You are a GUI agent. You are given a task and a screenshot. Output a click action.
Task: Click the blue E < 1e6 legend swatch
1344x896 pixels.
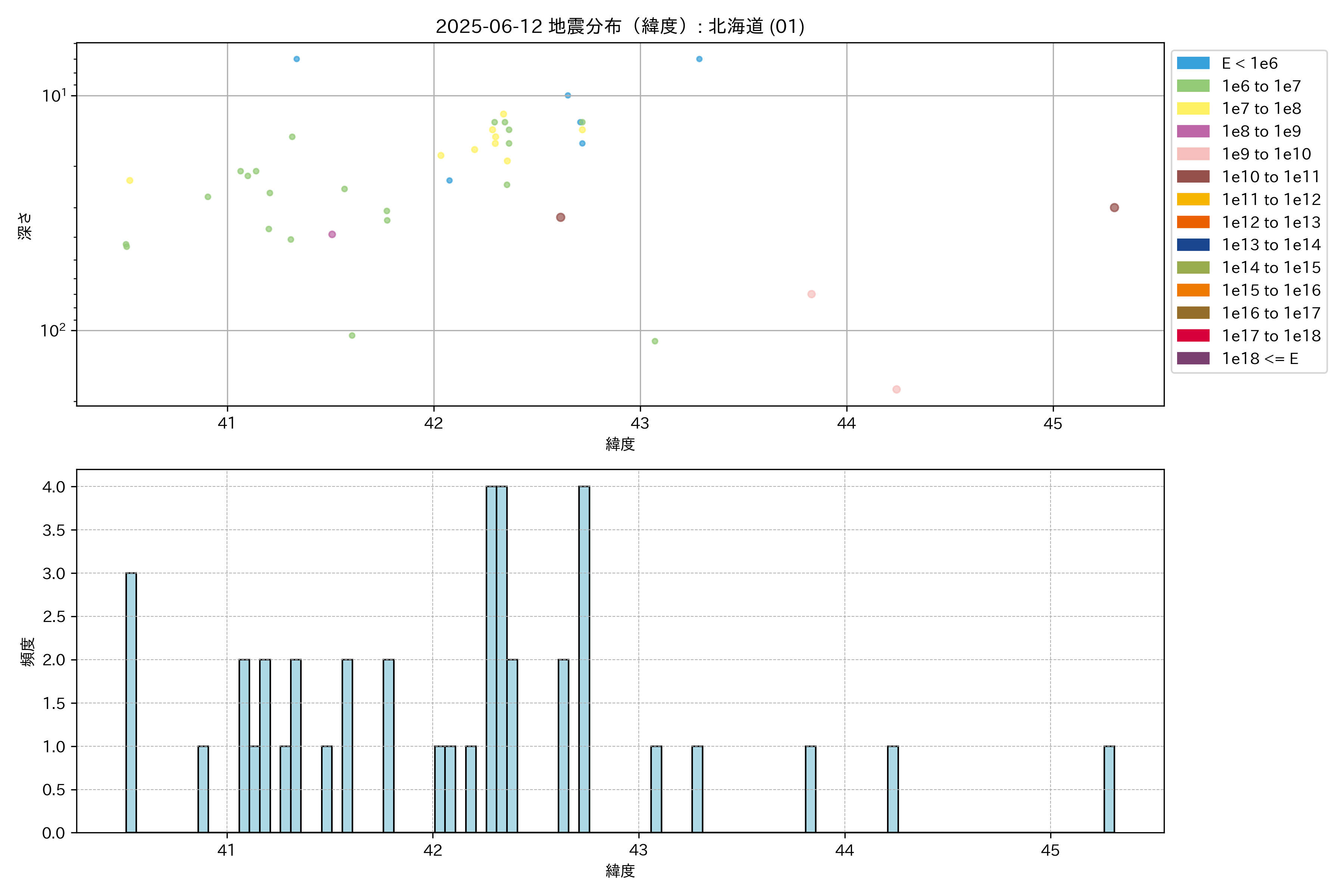click(x=1192, y=63)
